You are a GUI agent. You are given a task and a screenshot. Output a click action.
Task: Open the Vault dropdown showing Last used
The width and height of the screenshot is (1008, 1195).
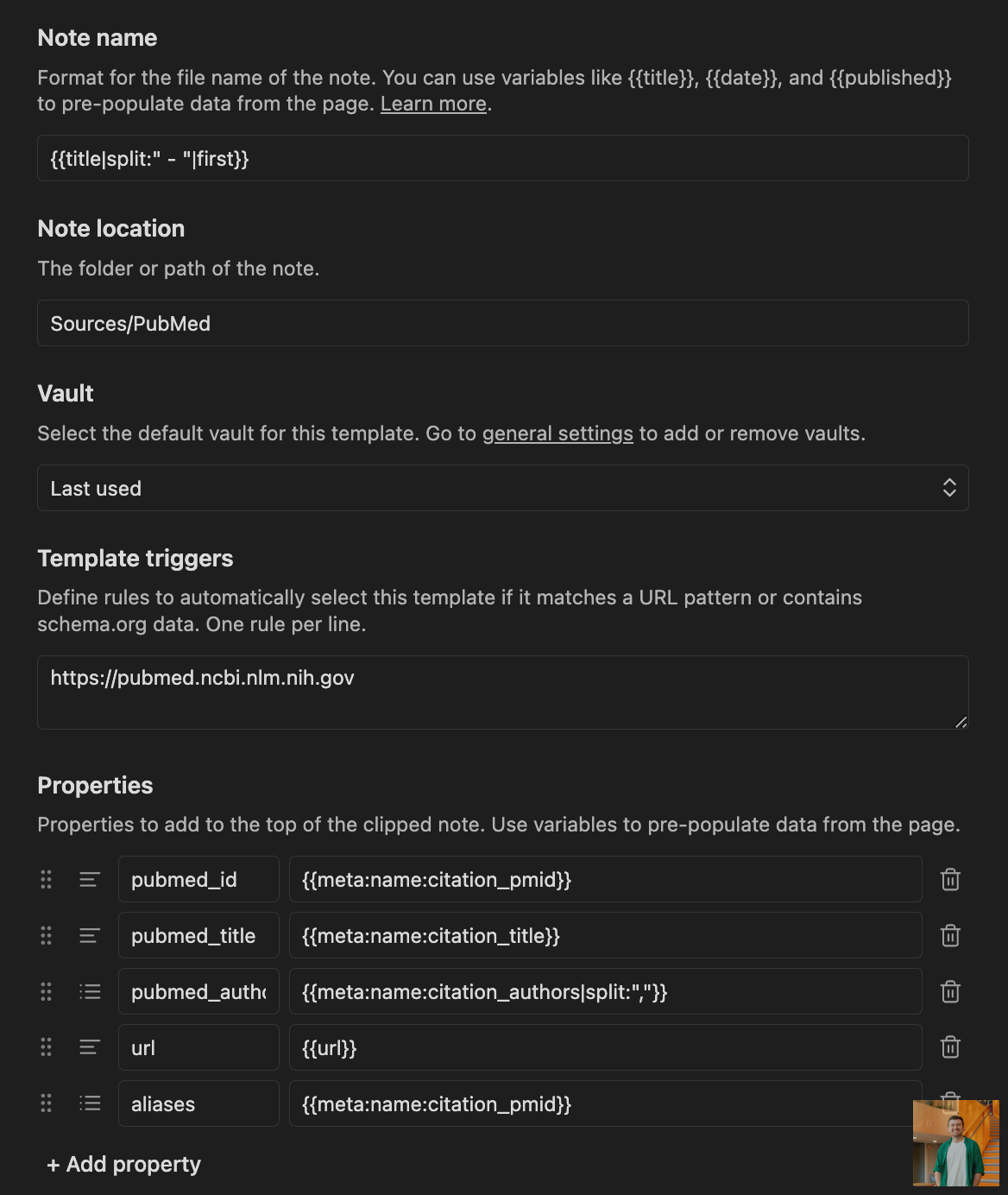point(502,488)
